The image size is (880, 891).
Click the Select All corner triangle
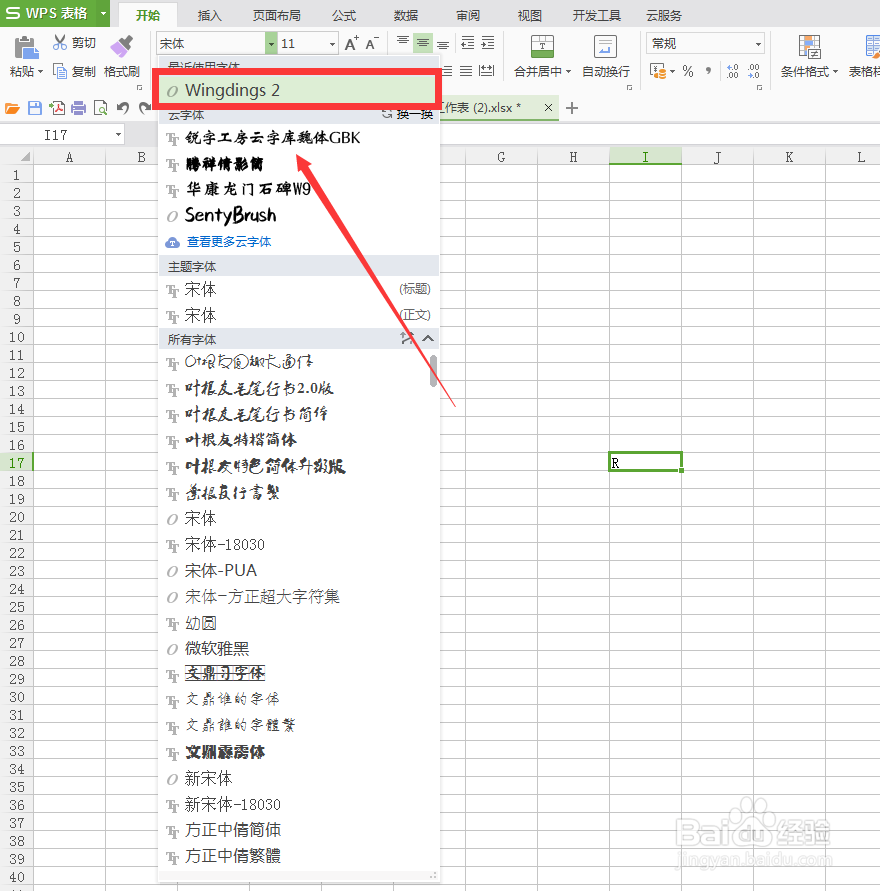pyautogui.click(x=24, y=157)
